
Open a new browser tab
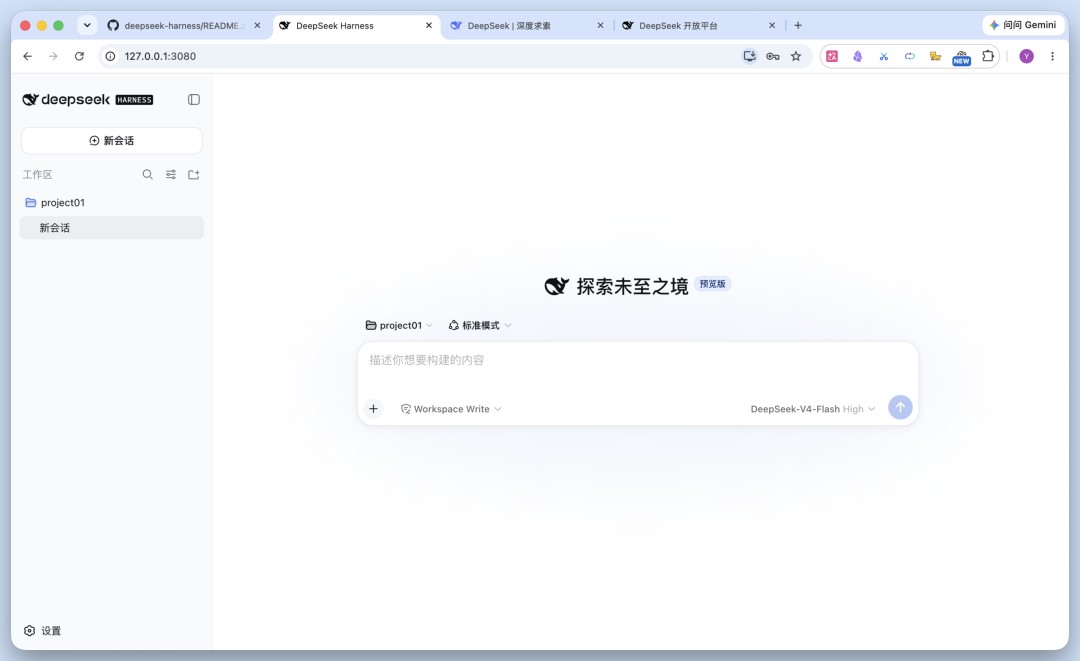(798, 25)
